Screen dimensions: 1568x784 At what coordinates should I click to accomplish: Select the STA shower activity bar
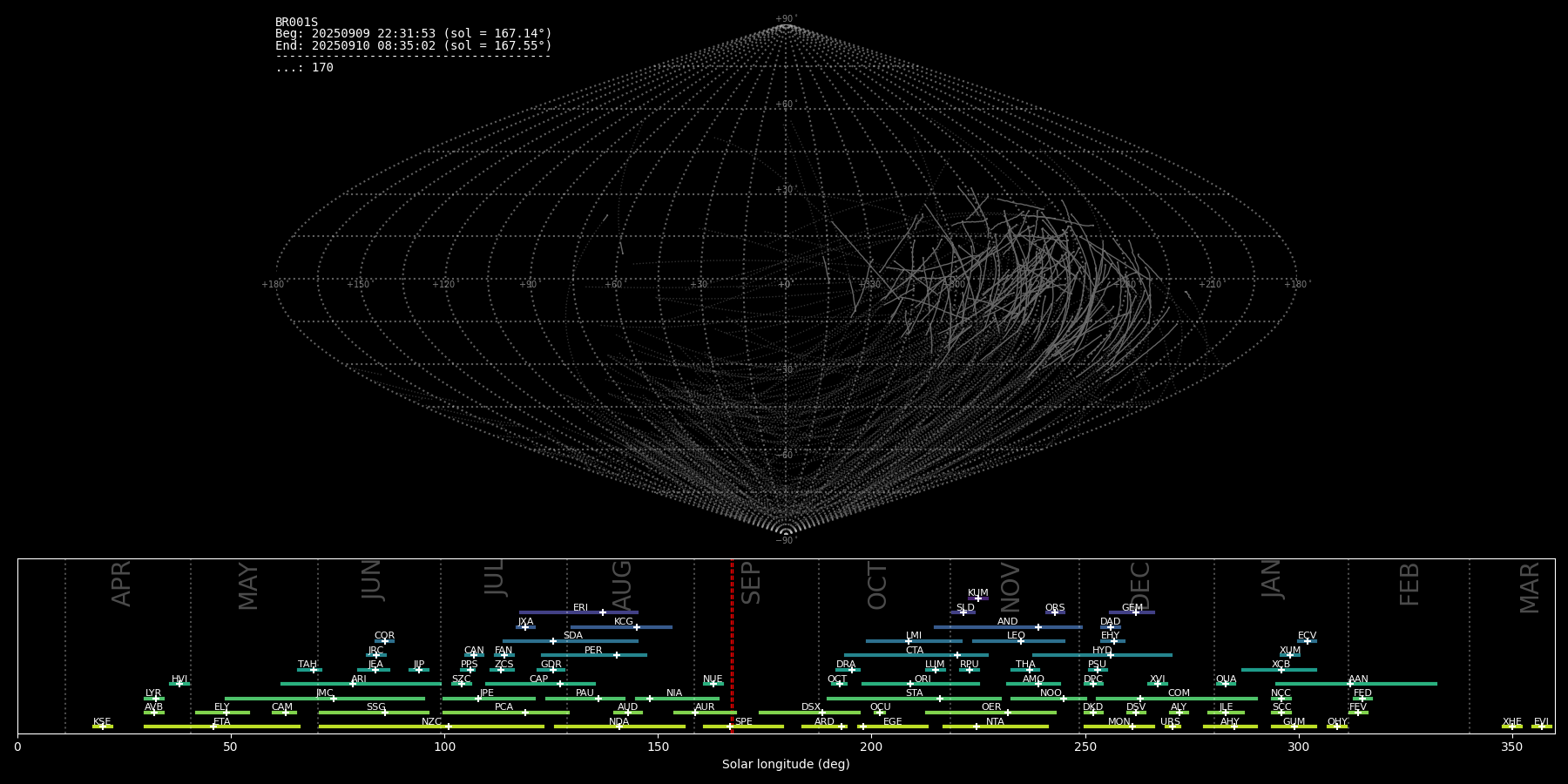coord(914,699)
